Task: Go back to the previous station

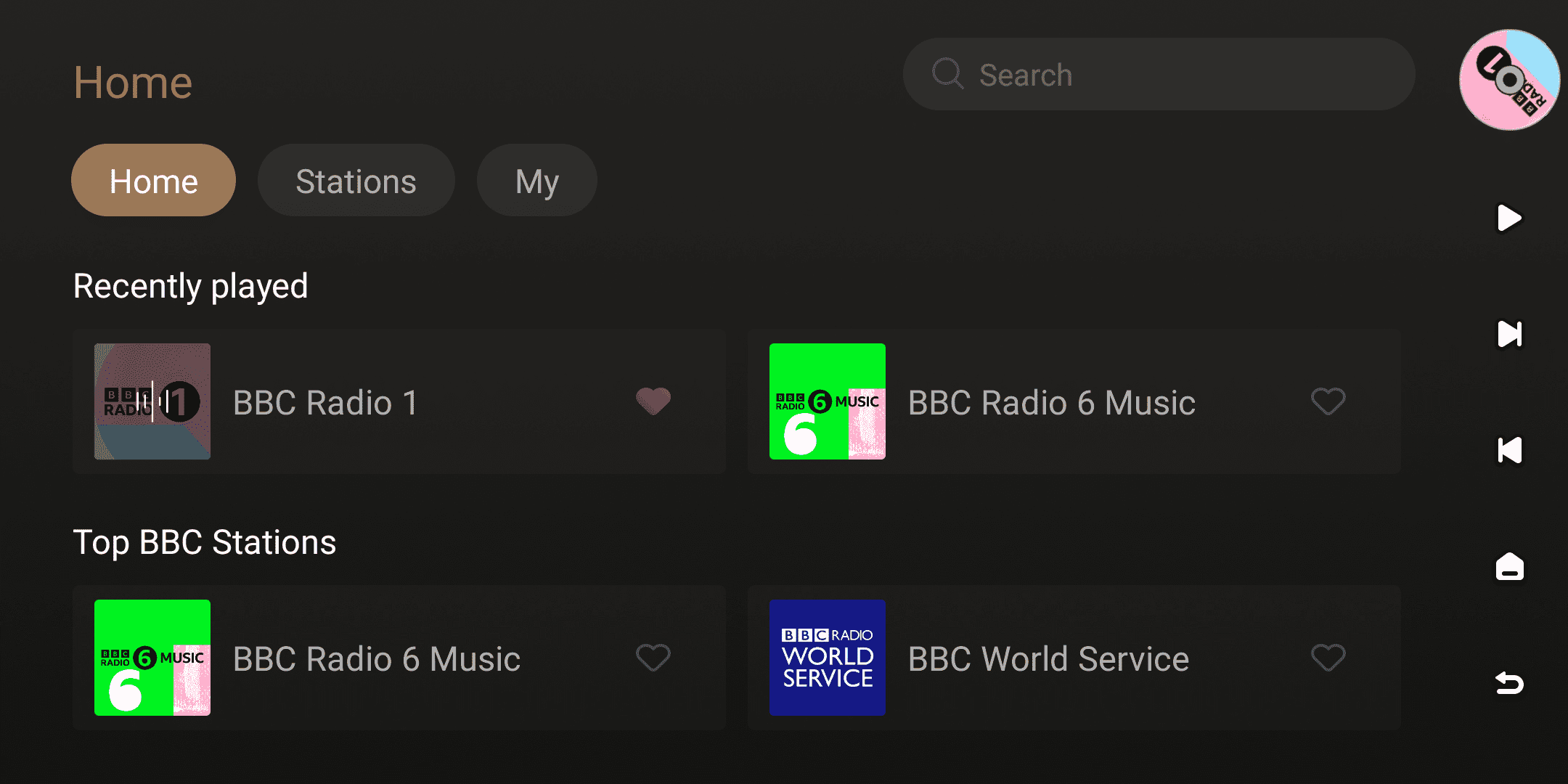Action: (1510, 450)
